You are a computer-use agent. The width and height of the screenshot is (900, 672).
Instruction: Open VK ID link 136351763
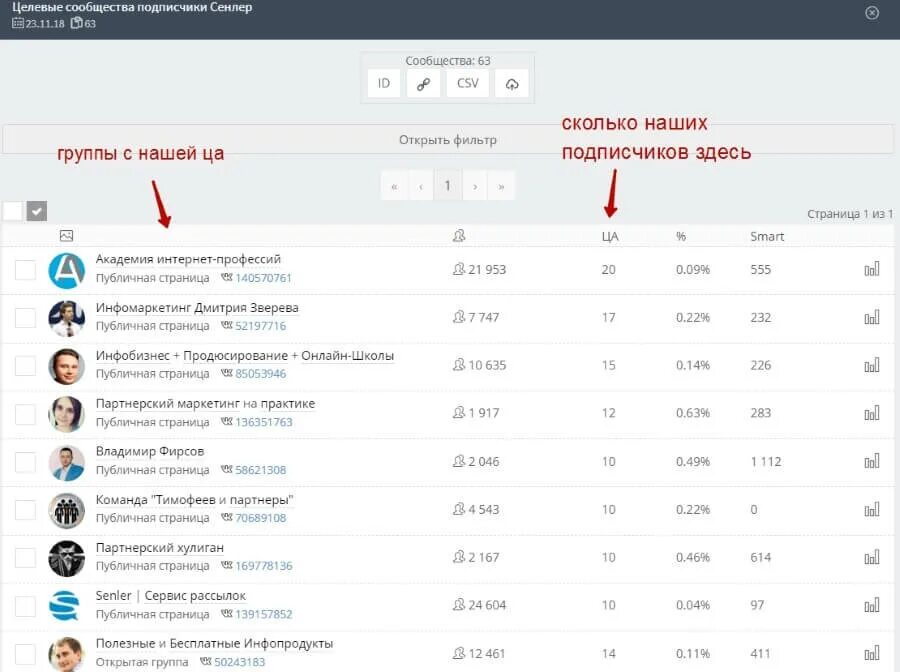pyautogui.click(x=263, y=422)
